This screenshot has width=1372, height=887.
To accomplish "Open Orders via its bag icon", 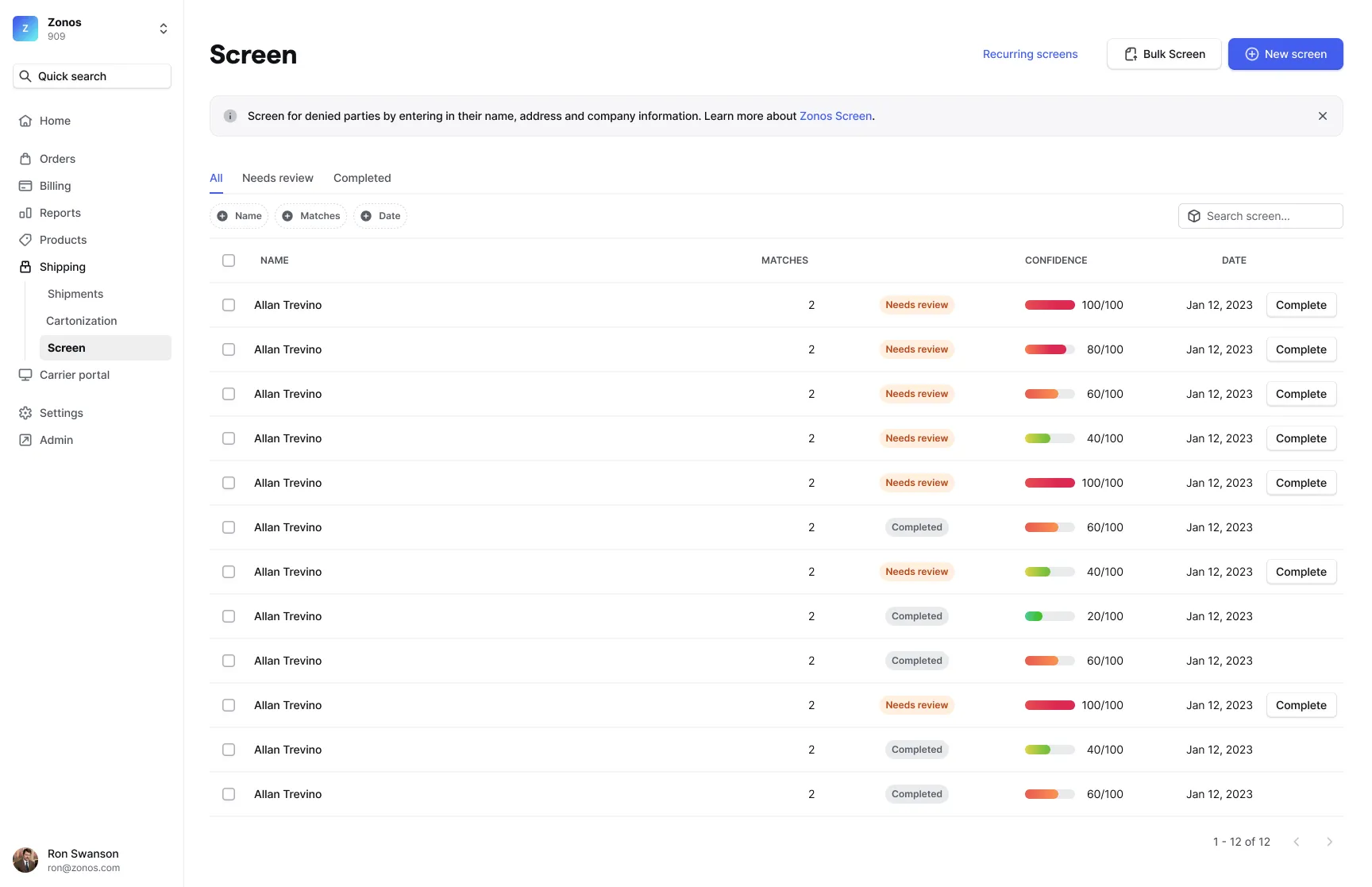I will pyautogui.click(x=25, y=159).
